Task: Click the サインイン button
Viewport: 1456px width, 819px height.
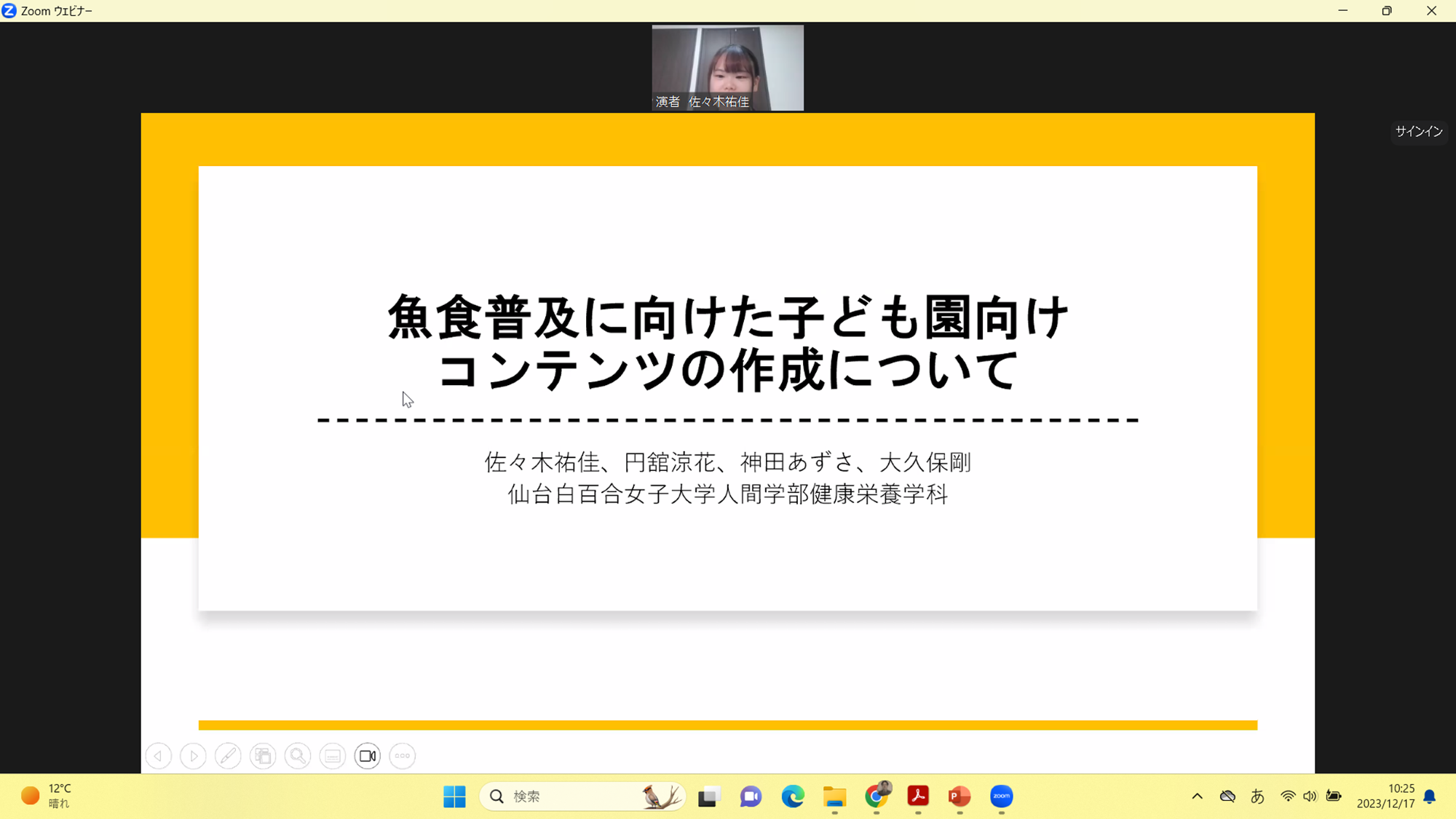Action: (x=1418, y=131)
